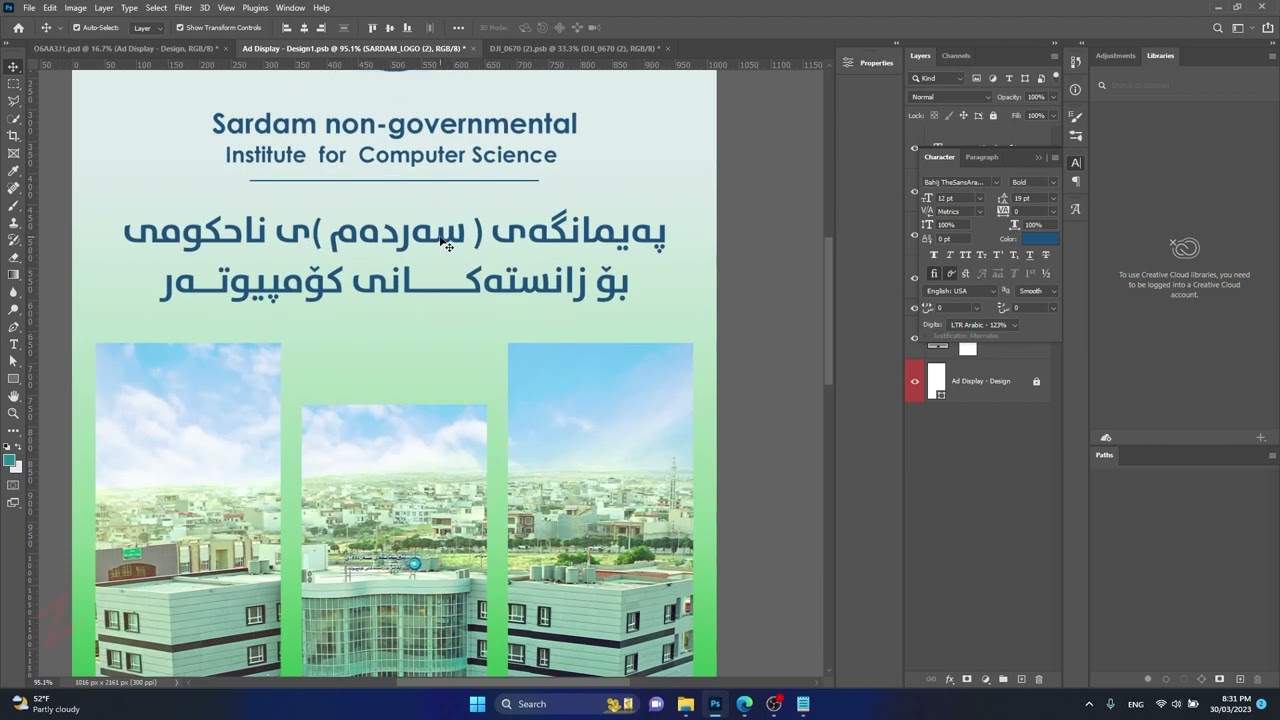Open Digits LTR Arabic dropdown
The image size is (1280, 720).
coord(983,325)
